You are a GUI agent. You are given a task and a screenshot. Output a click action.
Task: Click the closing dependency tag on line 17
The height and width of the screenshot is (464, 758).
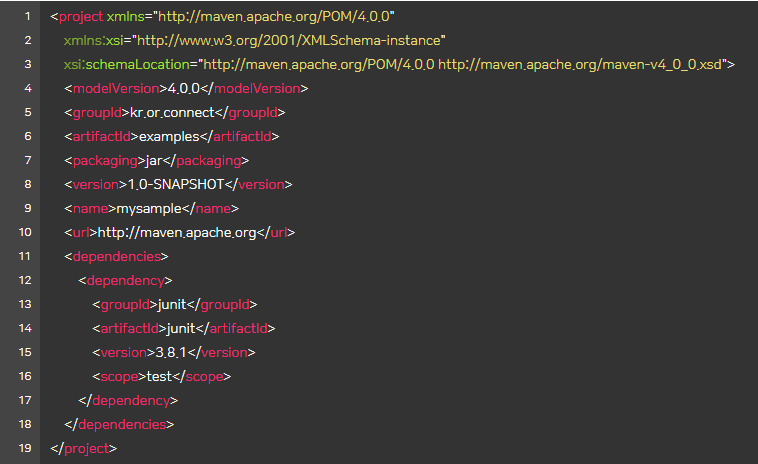pos(128,401)
